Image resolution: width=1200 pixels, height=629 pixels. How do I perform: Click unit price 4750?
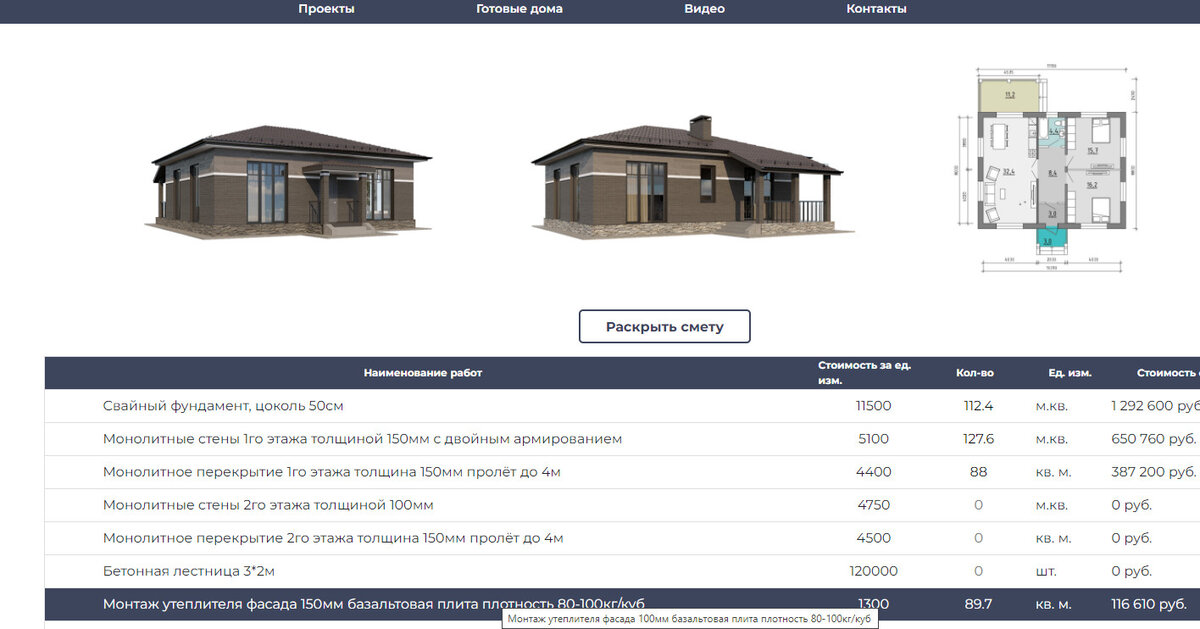pyautogui.click(x=873, y=505)
